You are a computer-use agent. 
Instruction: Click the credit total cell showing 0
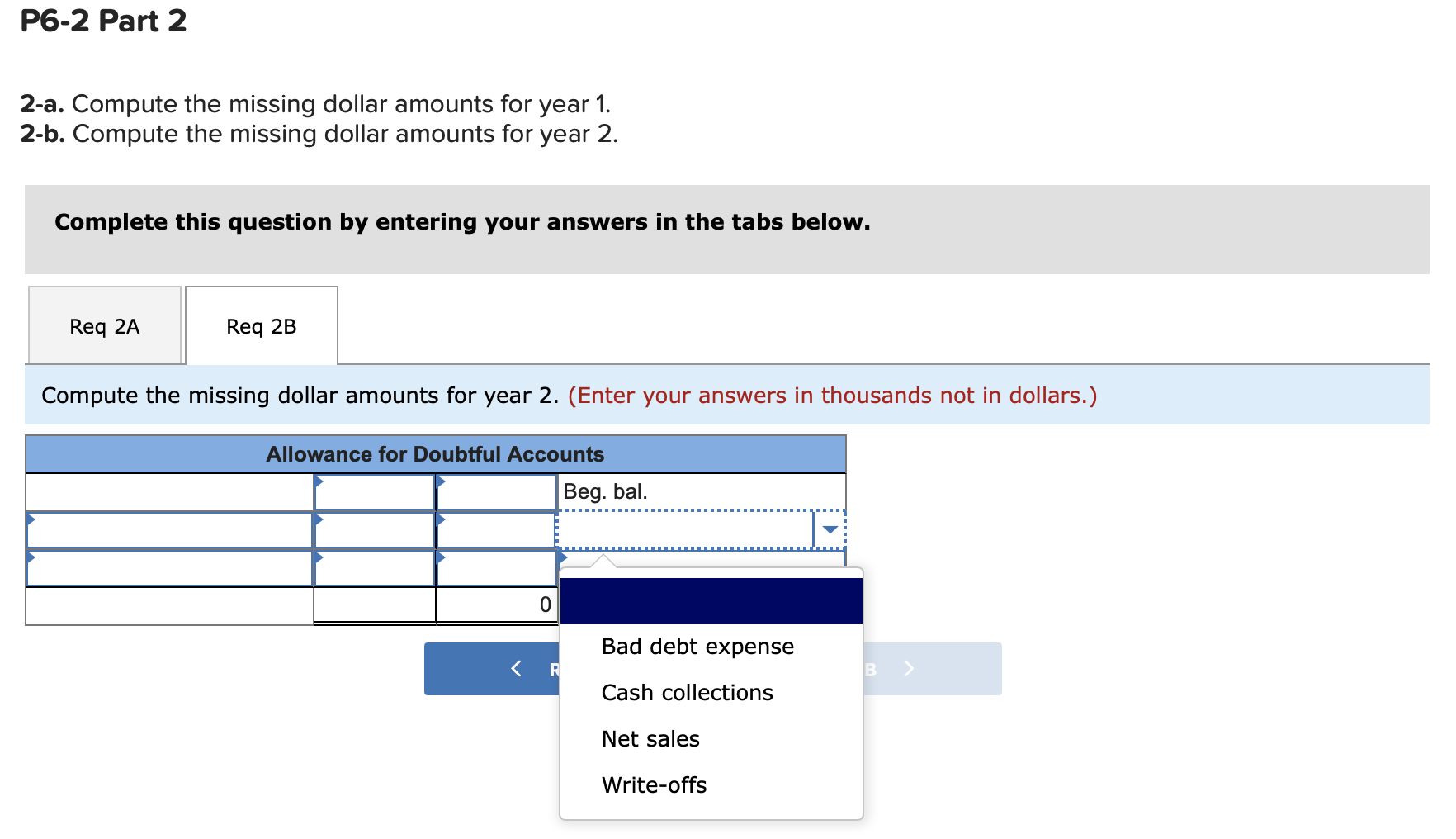(496, 604)
